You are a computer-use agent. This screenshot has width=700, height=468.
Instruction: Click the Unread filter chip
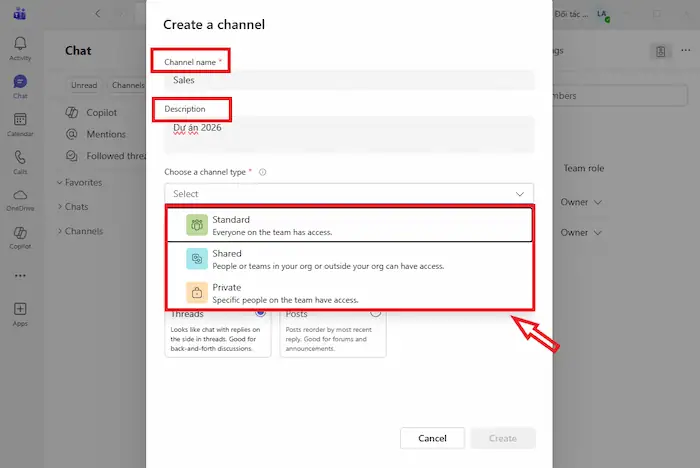tap(84, 85)
